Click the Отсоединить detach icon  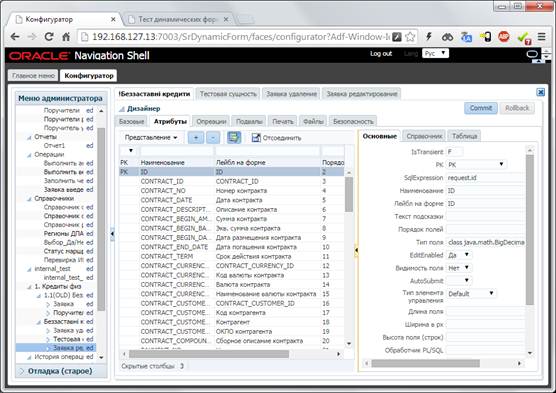[x=256, y=138]
